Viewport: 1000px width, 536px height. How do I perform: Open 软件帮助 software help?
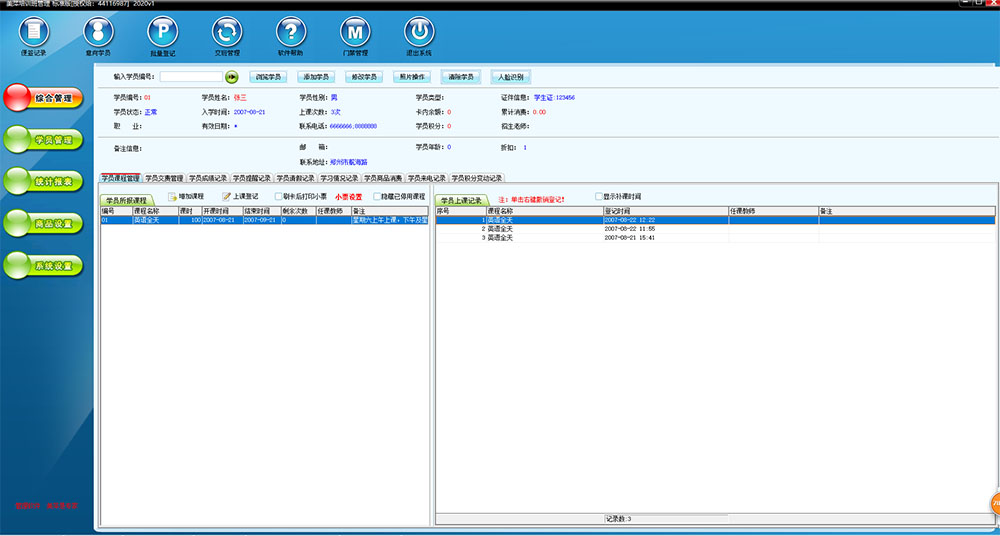click(x=290, y=33)
